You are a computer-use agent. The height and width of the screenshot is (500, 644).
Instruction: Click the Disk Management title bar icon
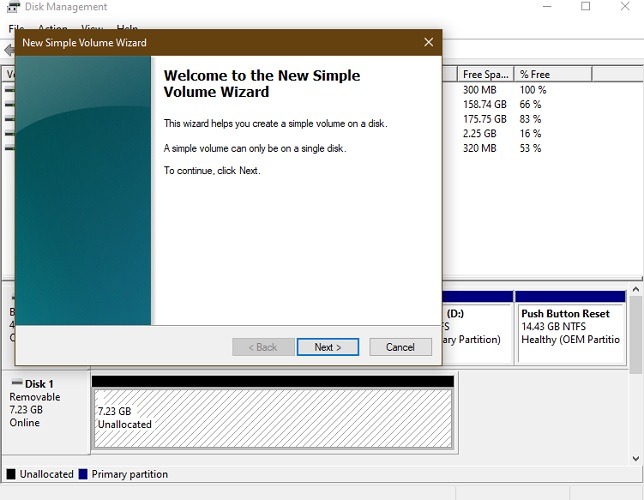click(13, 8)
